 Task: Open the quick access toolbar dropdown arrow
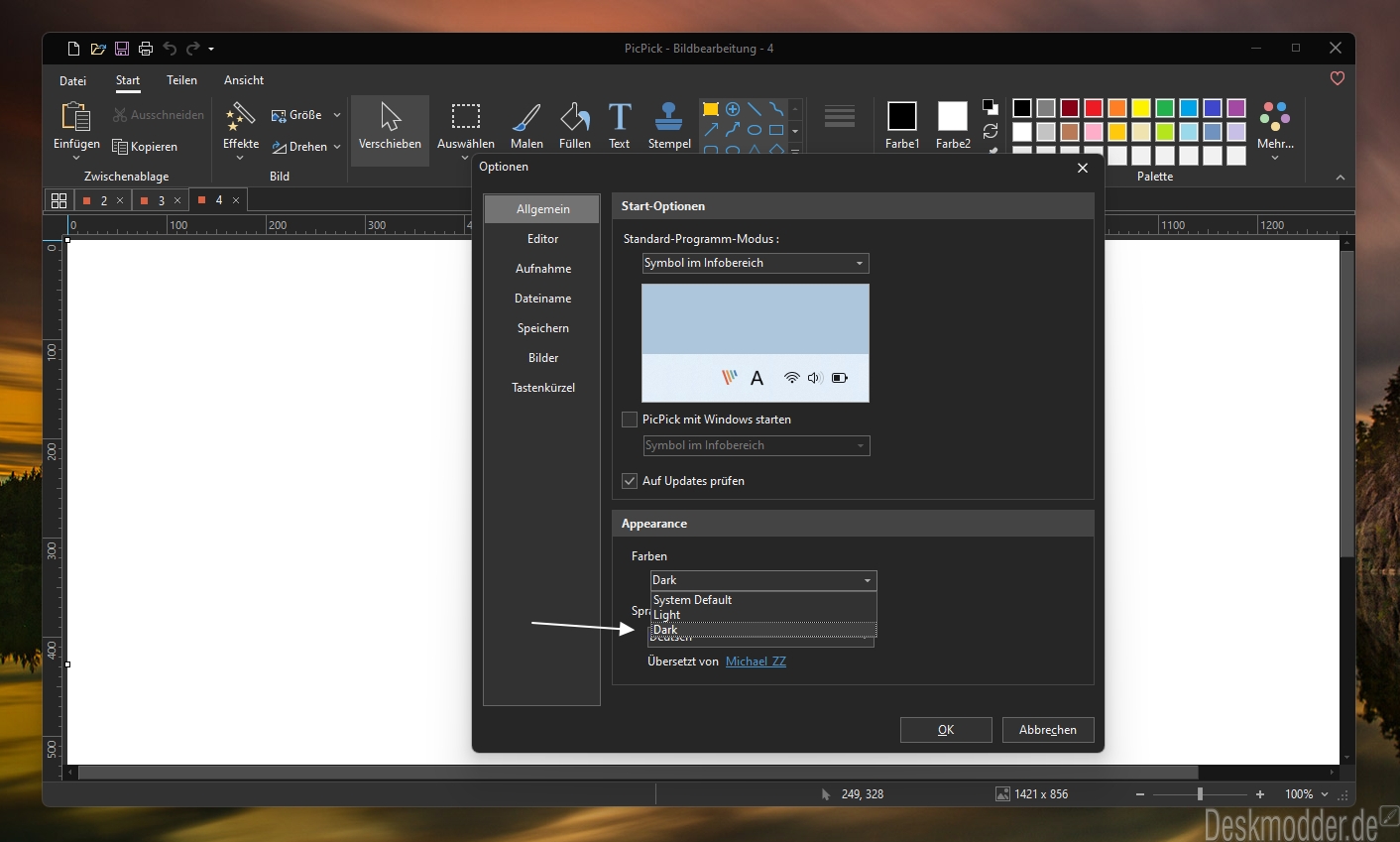(x=211, y=49)
